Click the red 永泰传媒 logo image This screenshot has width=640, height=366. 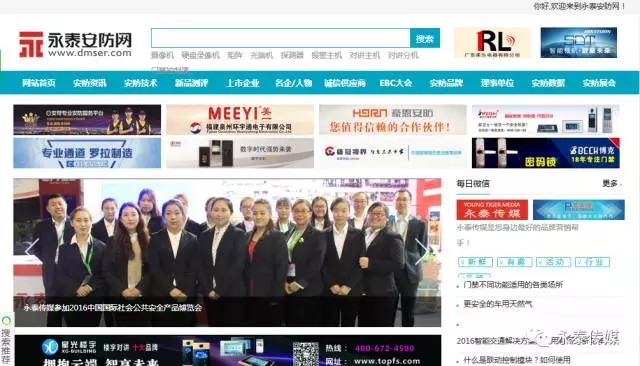pos(492,210)
